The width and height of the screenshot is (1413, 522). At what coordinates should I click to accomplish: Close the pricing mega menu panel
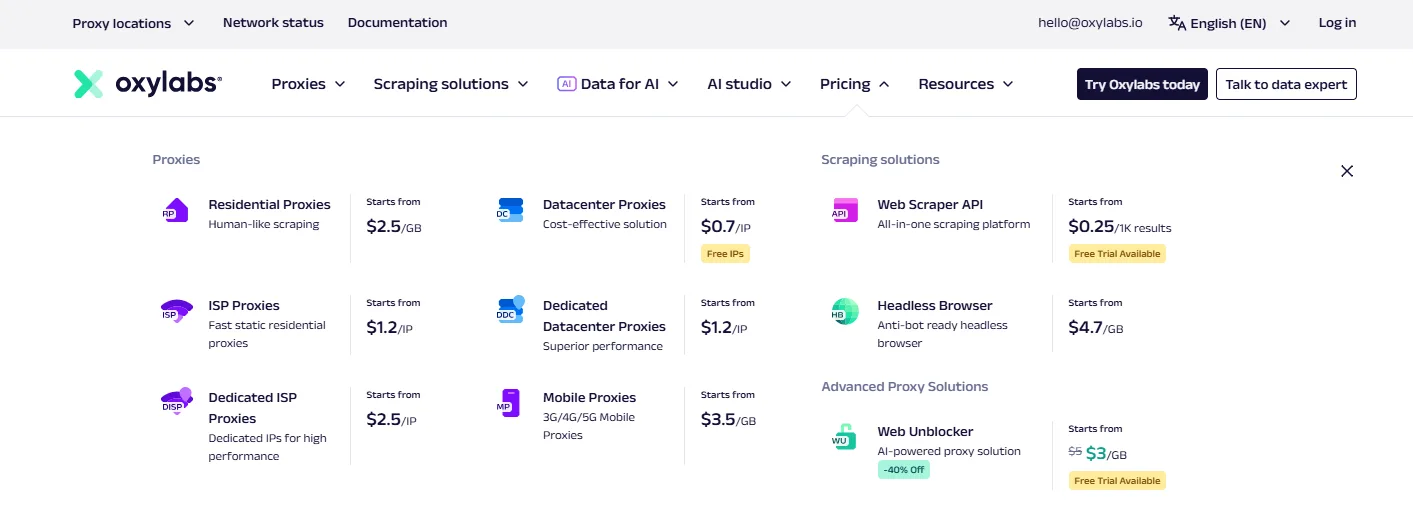(1347, 171)
